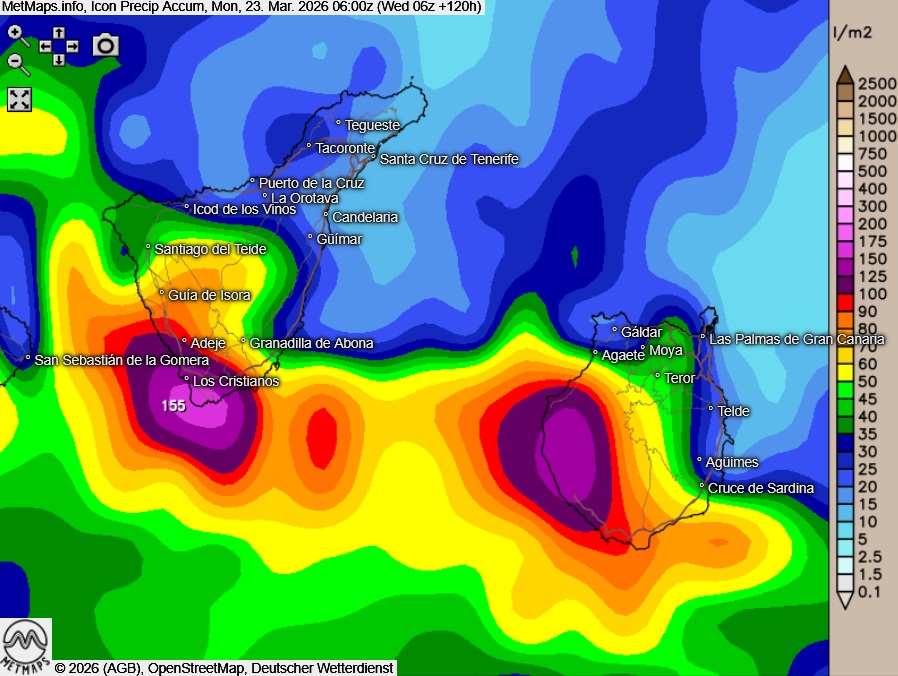Take a snapshot with the camera icon
The height and width of the screenshot is (676, 898).
(105, 45)
